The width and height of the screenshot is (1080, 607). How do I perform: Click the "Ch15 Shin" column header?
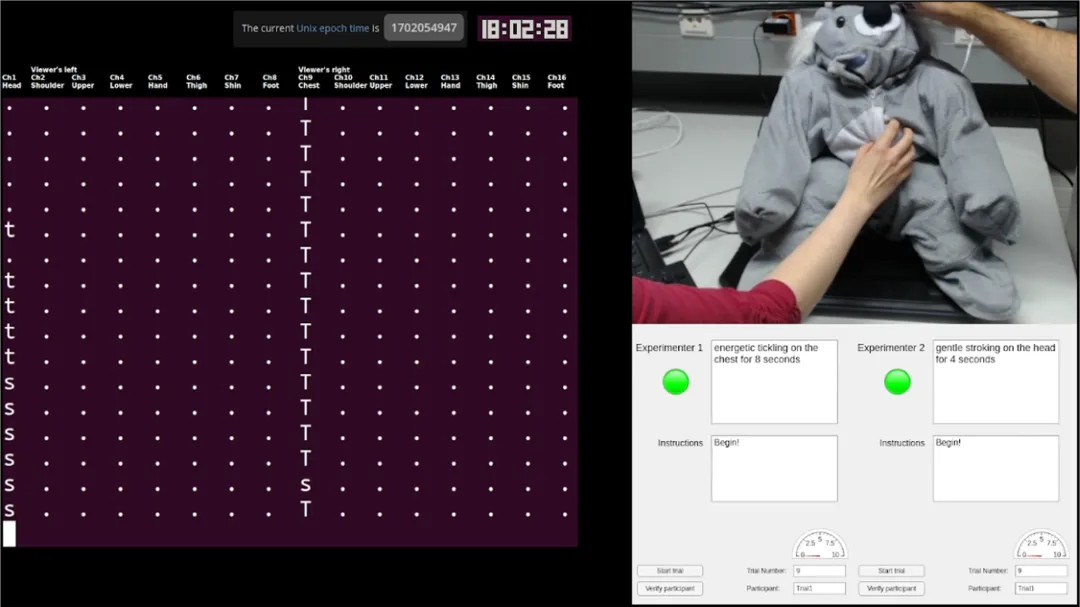pos(521,81)
